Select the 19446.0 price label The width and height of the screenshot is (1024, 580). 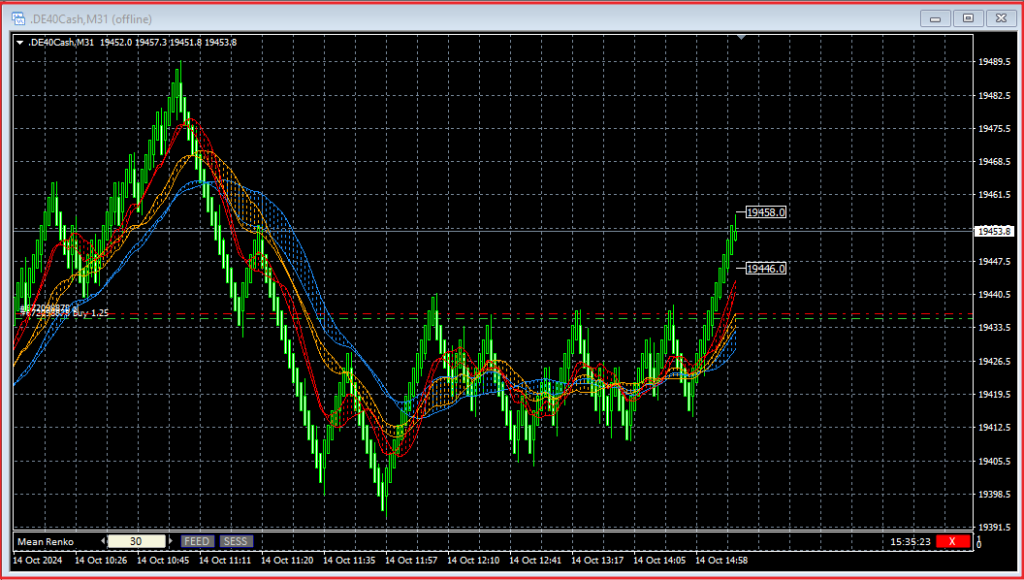tap(767, 269)
